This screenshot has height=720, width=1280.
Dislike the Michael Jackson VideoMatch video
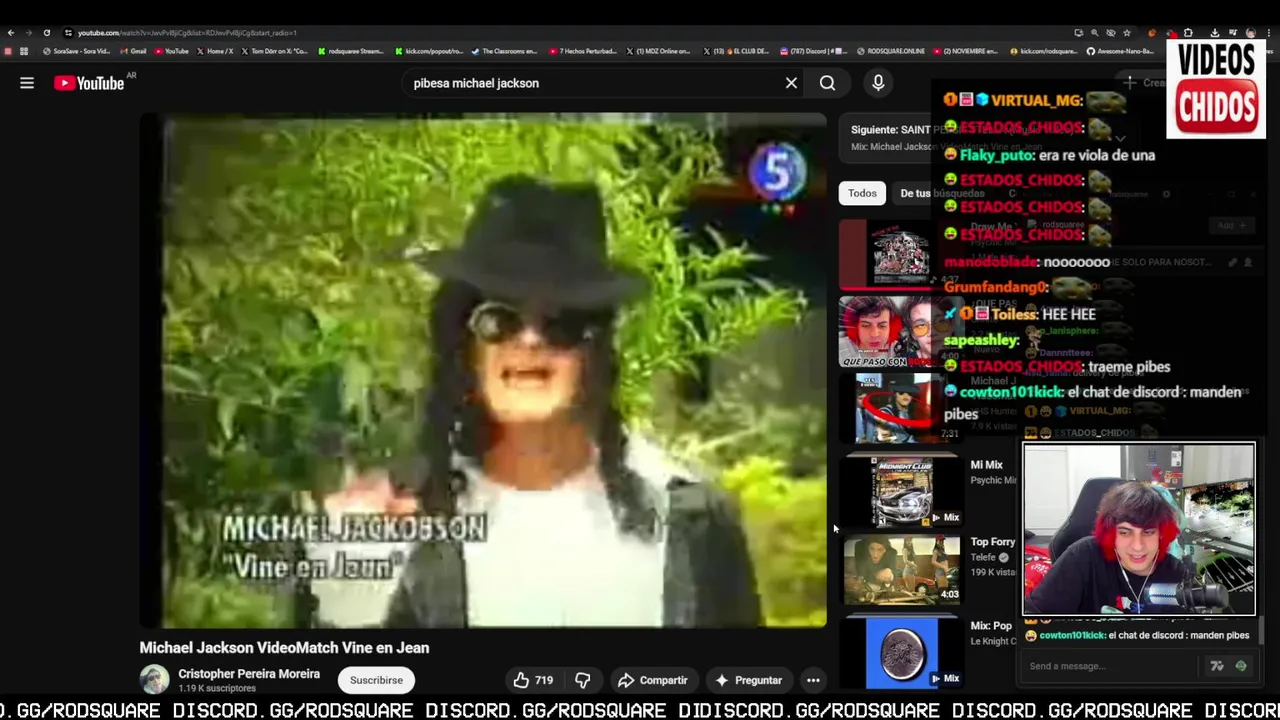click(583, 680)
